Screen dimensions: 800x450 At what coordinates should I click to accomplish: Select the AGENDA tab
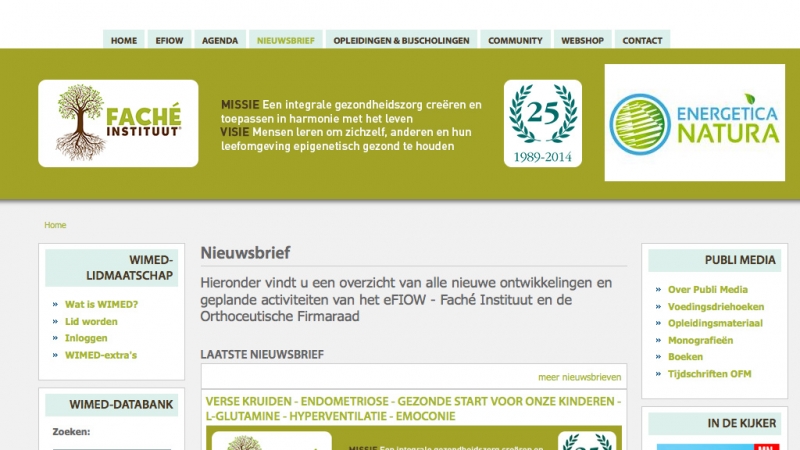point(220,41)
